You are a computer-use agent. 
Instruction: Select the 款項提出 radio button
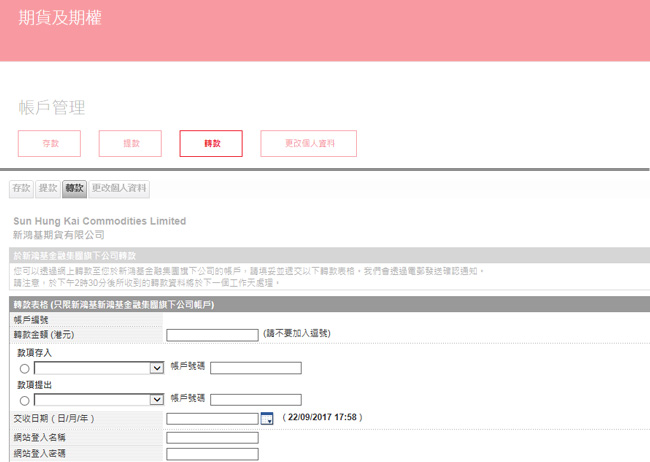[x=24, y=400]
